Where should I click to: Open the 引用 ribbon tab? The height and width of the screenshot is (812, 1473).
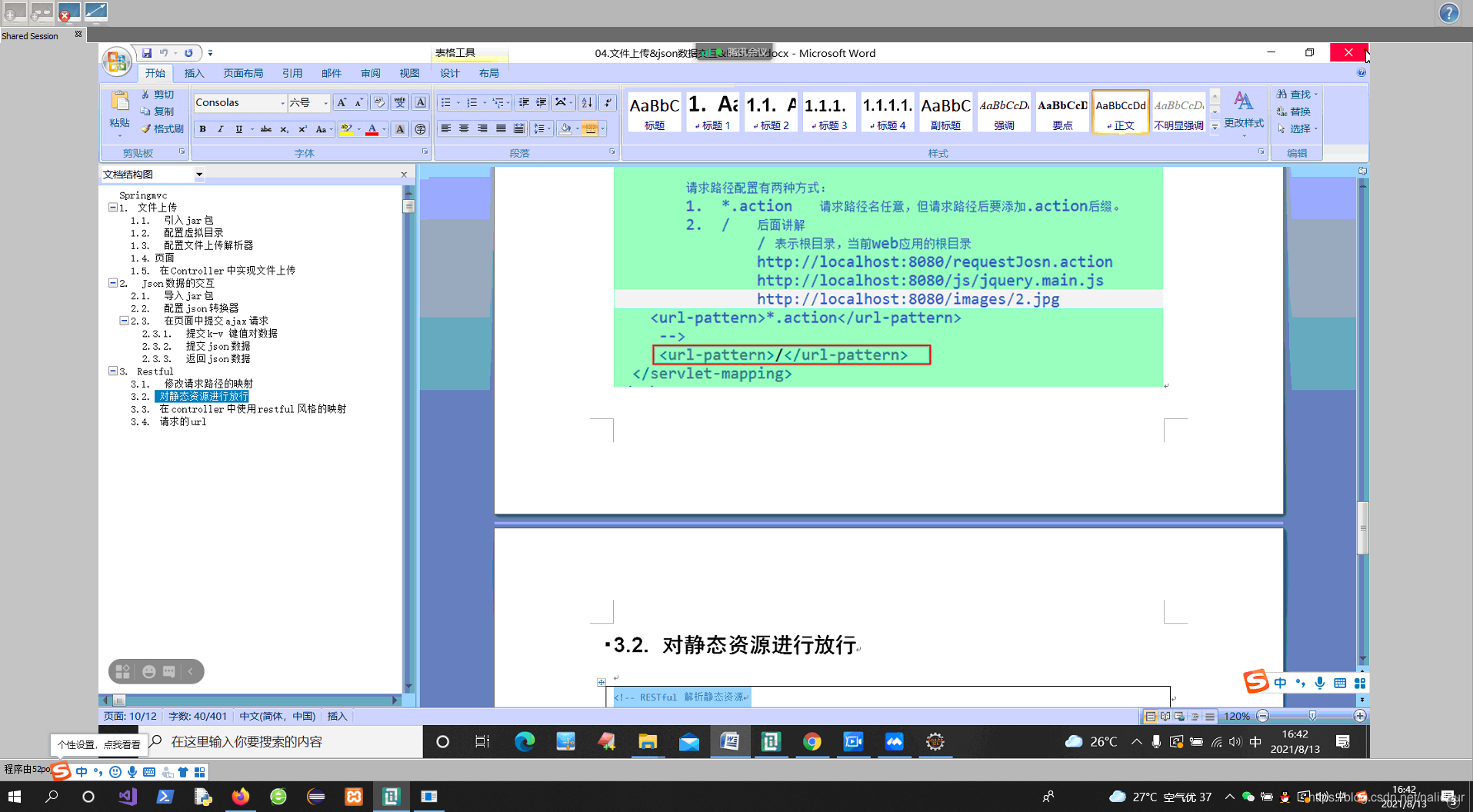click(292, 73)
